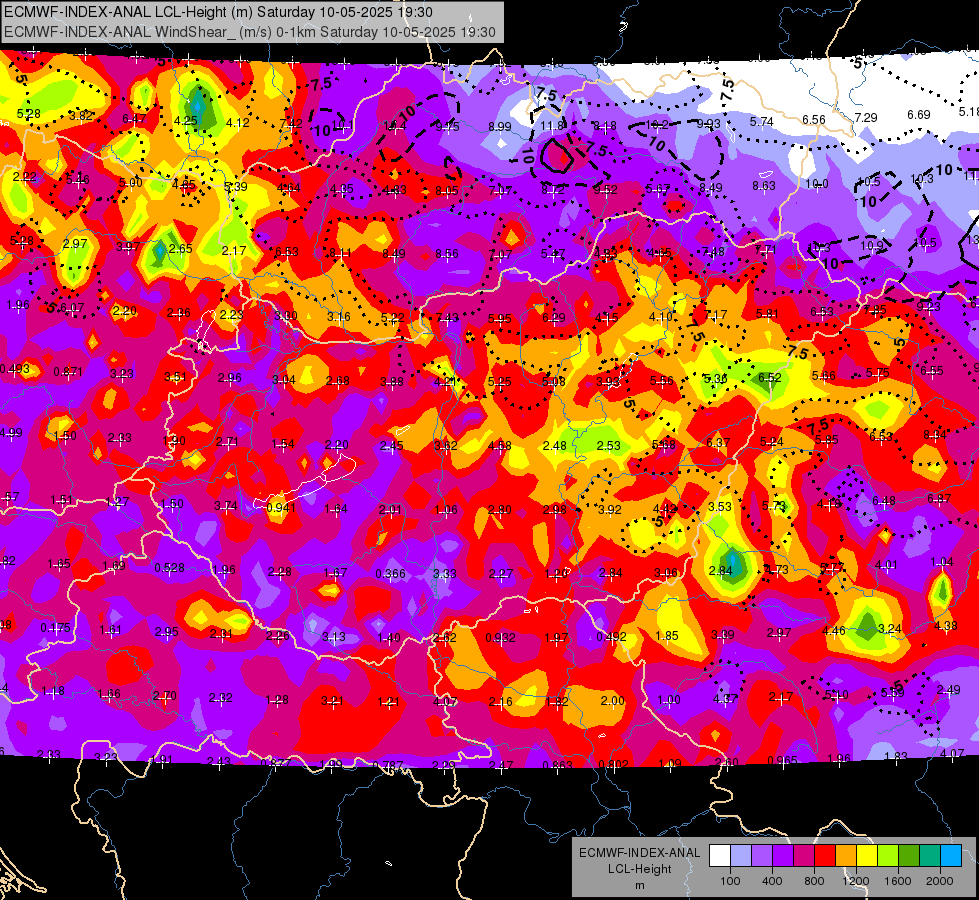The height and width of the screenshot is (900, 979).
Task: Click the orange legend swatch
Action: coord(845,856)
